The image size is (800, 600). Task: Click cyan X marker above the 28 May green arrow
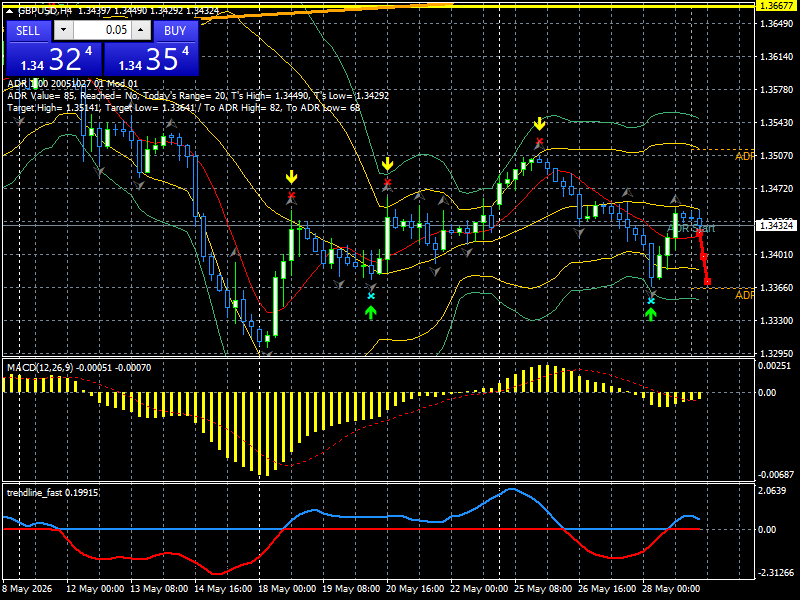pos(651,301)
